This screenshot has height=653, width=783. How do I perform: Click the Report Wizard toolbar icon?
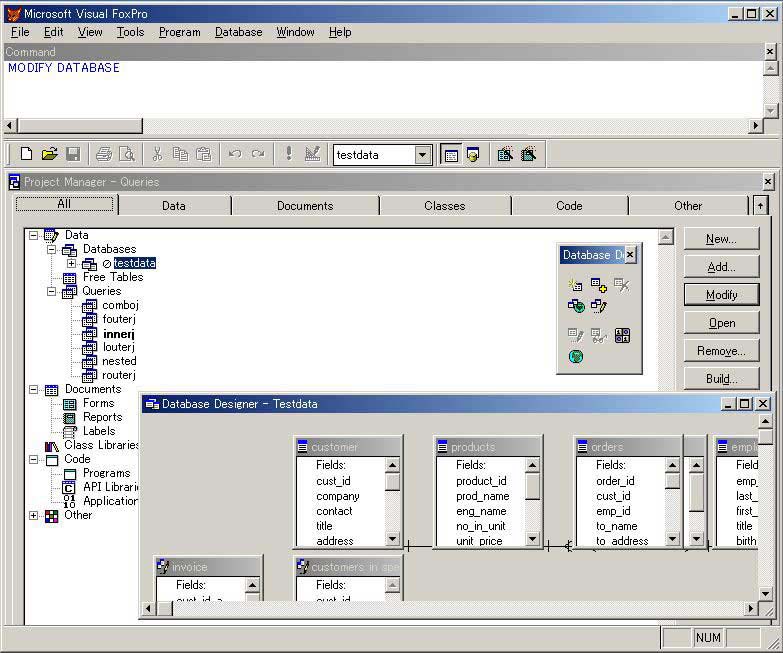click(528, 155)
